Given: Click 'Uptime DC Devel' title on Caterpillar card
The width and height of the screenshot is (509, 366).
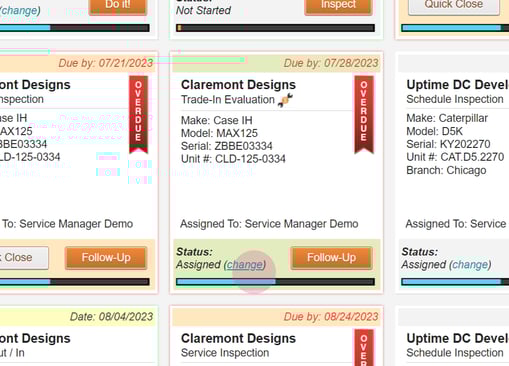Looking at the screenshot, I should (x=457, y=85).
